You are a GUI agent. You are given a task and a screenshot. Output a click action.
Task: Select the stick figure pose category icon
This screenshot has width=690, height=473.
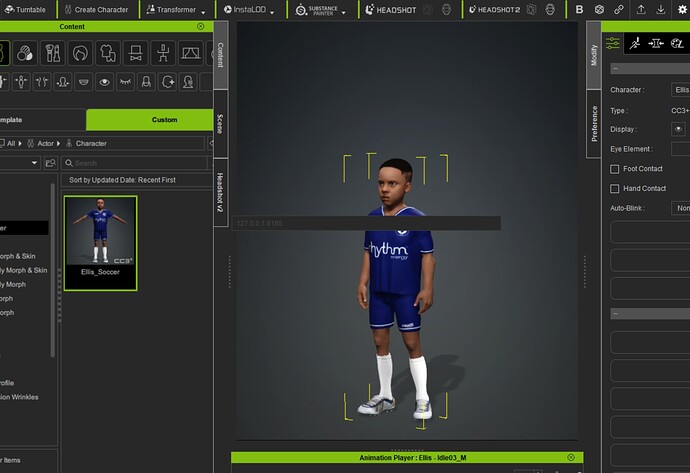click(x=163, y=53)
